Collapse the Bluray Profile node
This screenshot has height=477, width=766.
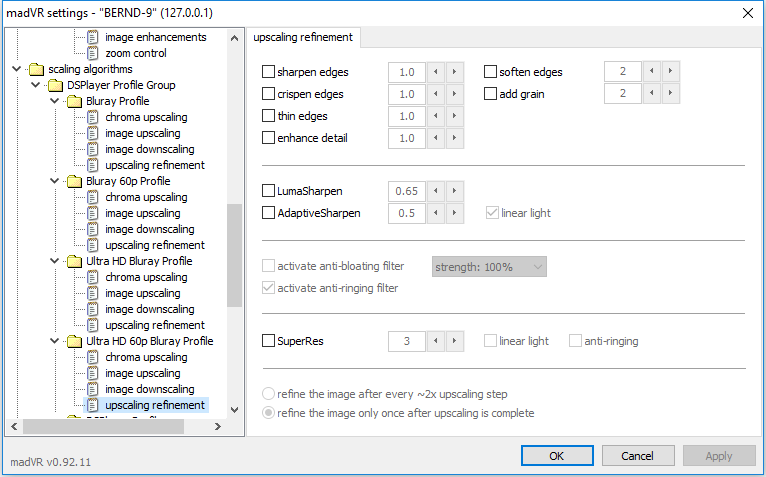(55, 101)
